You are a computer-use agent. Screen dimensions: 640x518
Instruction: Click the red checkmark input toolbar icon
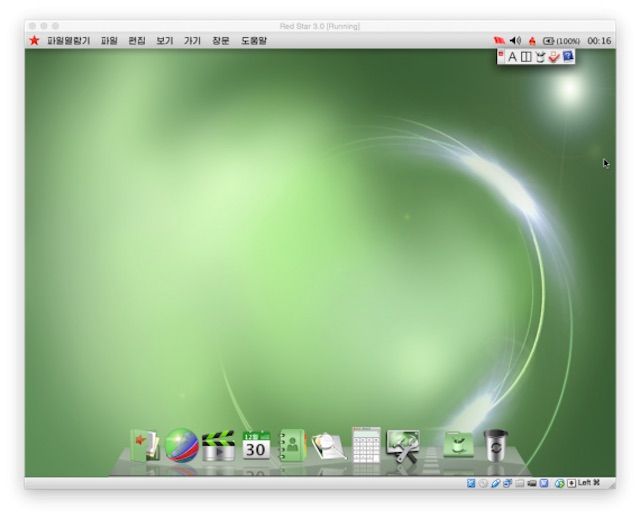click(x=554, y=57)
